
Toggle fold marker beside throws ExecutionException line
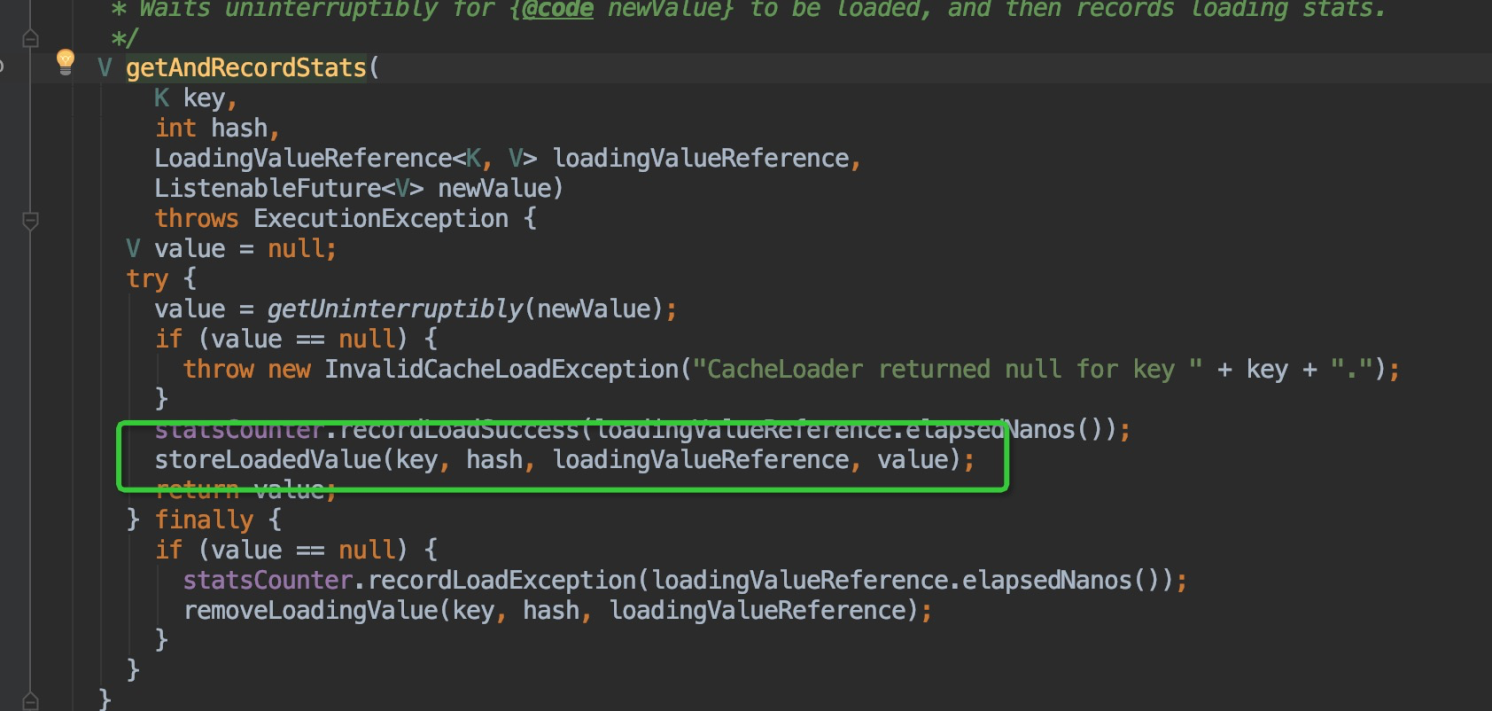click(30, 220)
